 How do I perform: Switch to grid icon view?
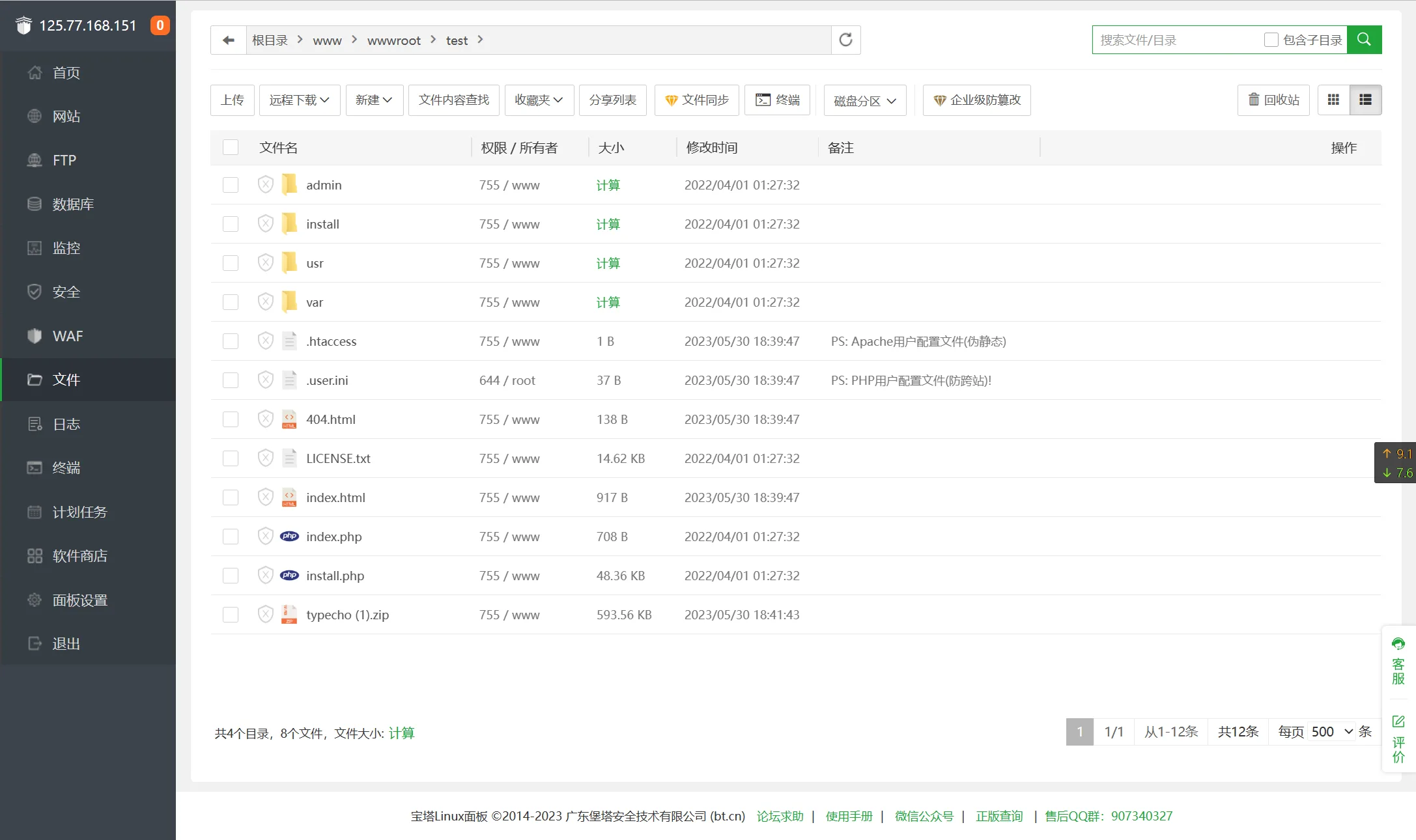point(1333,100)
